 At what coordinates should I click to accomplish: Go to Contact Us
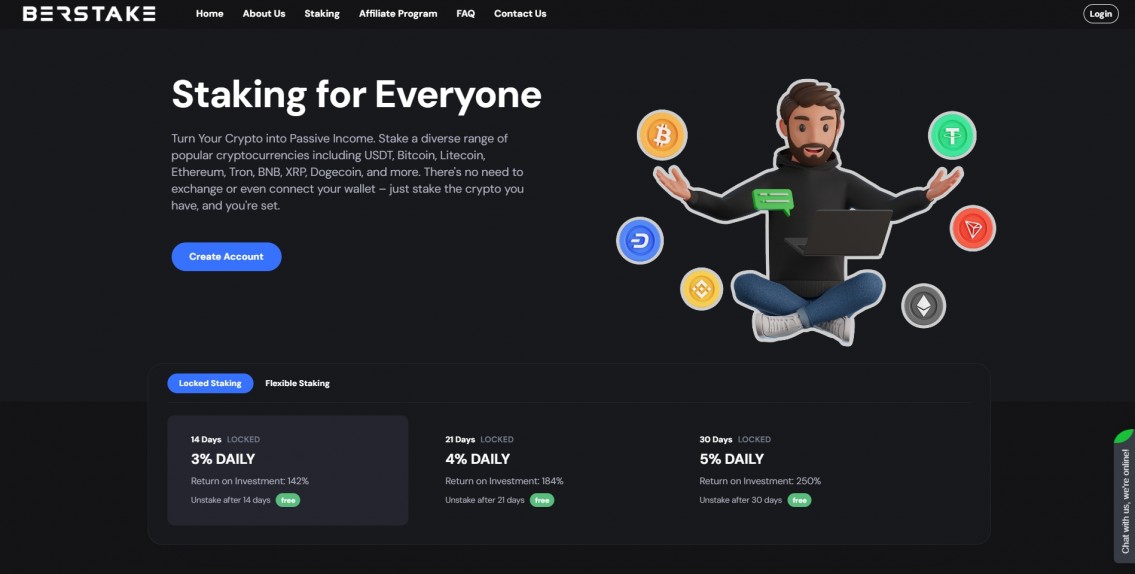pyautogui.click(x=520, y=14)
